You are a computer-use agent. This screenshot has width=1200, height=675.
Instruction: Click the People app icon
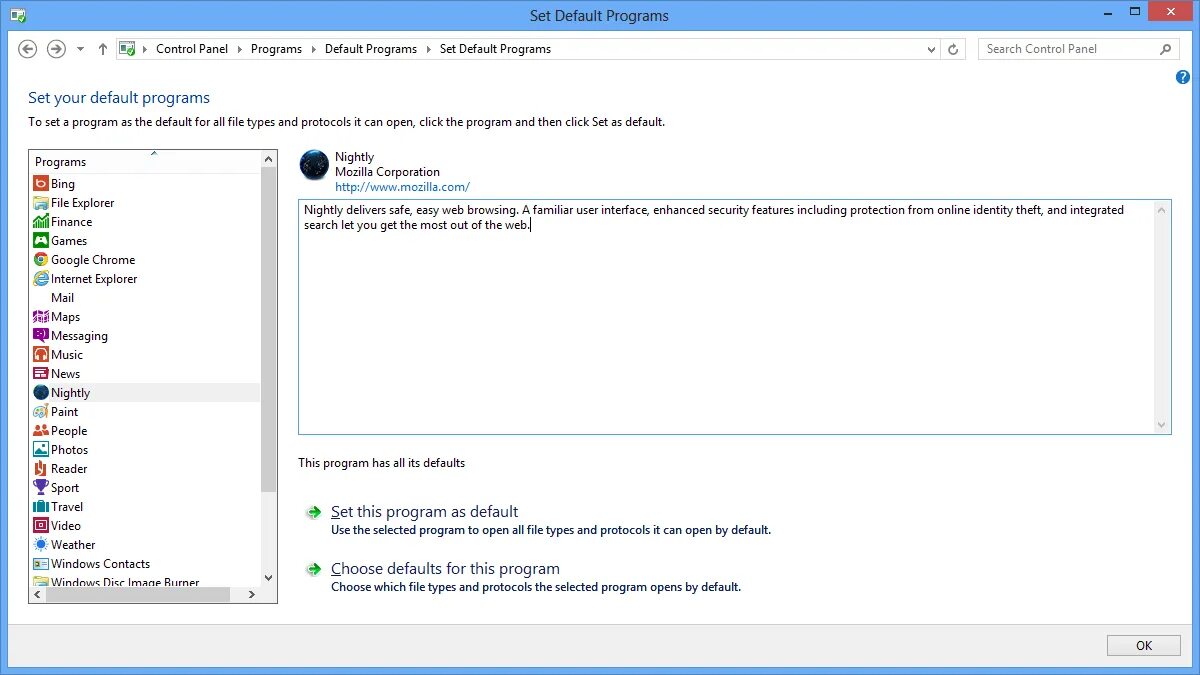coord(41,431)
